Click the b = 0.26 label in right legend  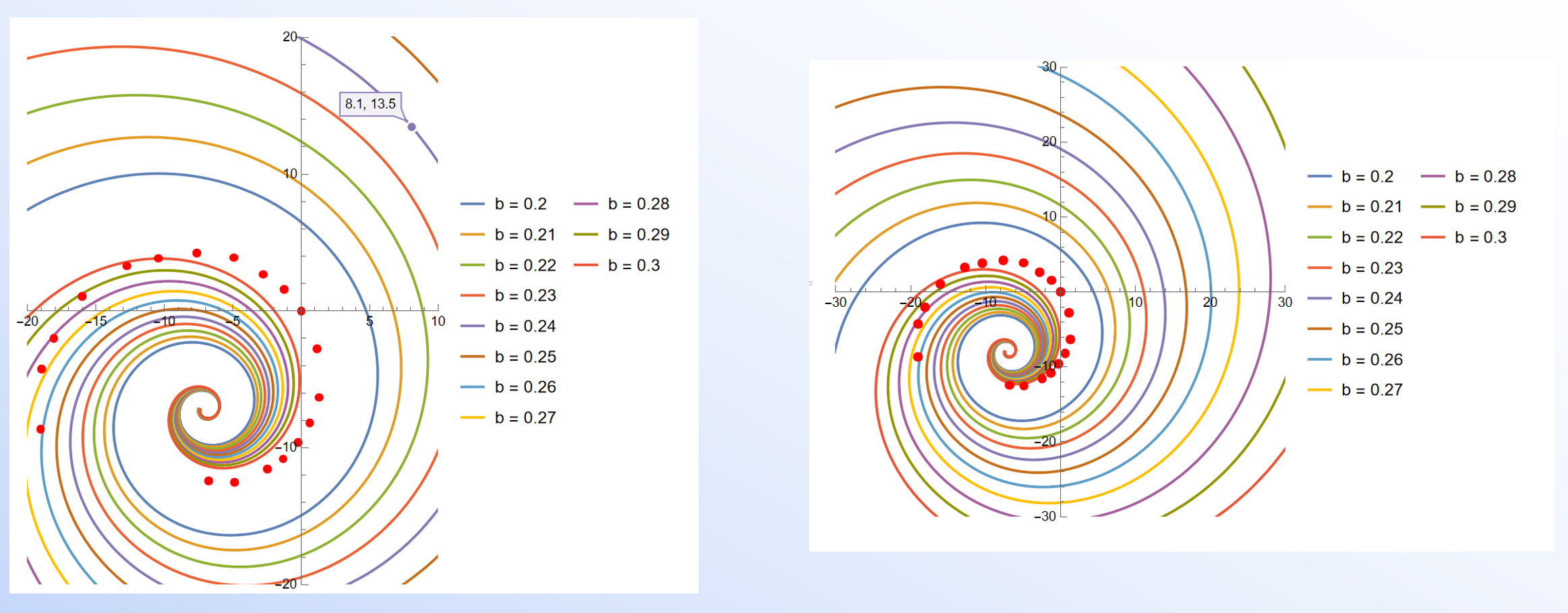click(x=1372, y=359)
